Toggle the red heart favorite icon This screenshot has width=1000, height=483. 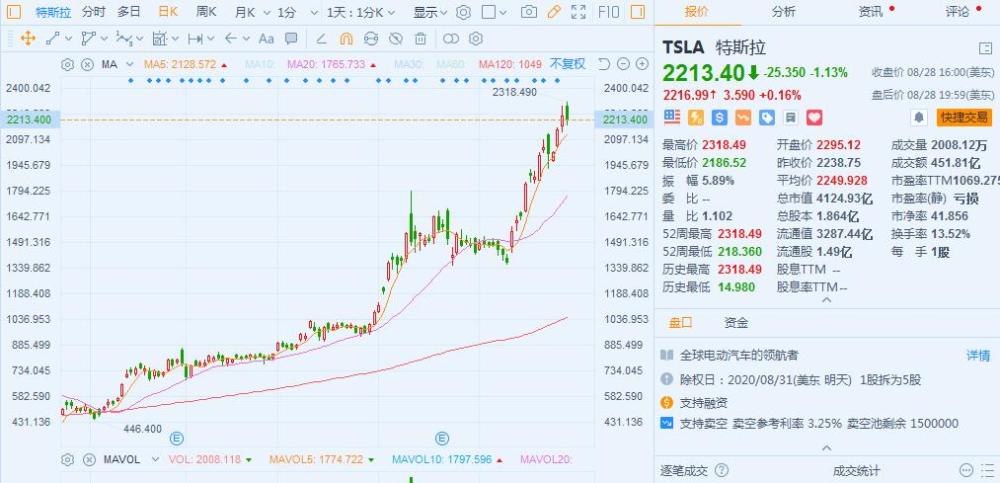tap(814, 117)
